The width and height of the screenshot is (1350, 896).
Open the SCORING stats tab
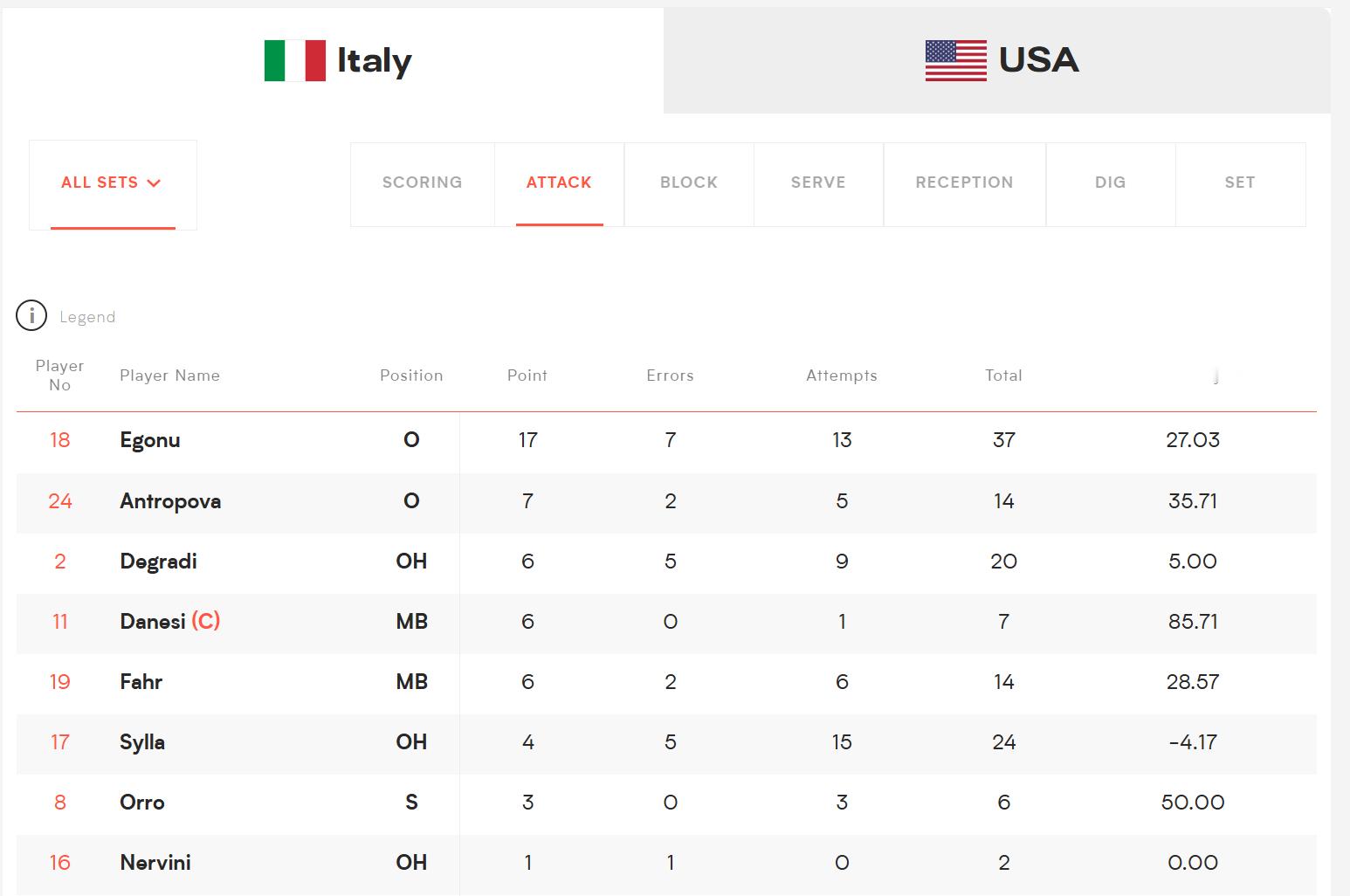pyautogui.click(x=423, y=183)
